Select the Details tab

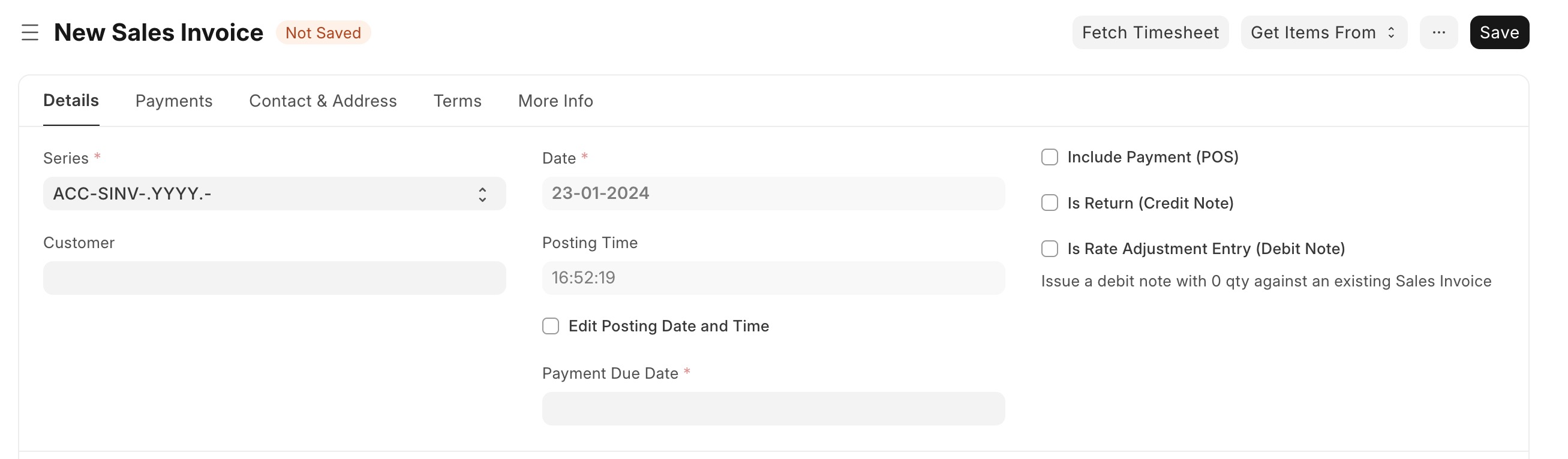coord(71,101)
